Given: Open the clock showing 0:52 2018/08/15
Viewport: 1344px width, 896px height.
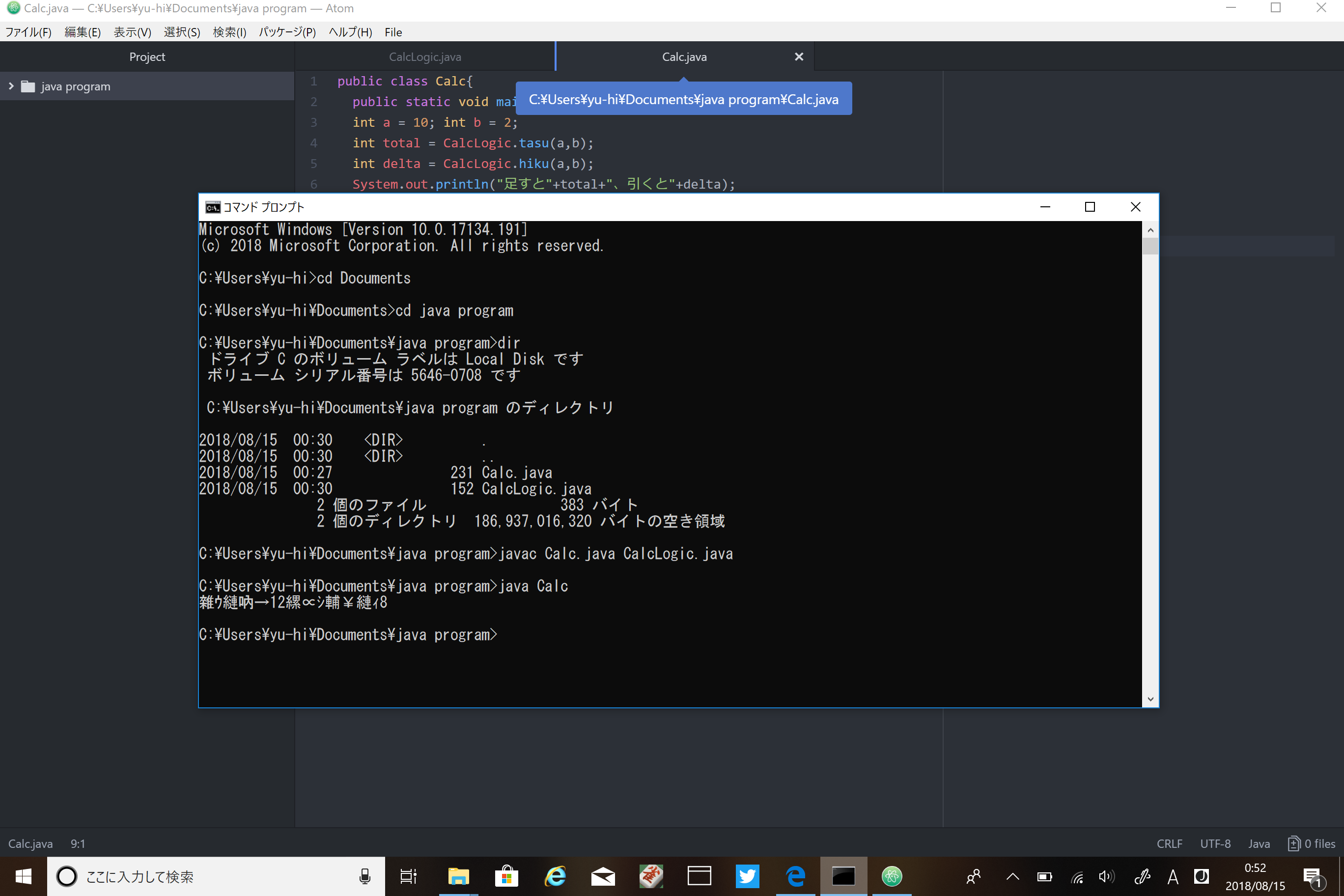Looking at the screenshot, I should [x=1255, y=876].
